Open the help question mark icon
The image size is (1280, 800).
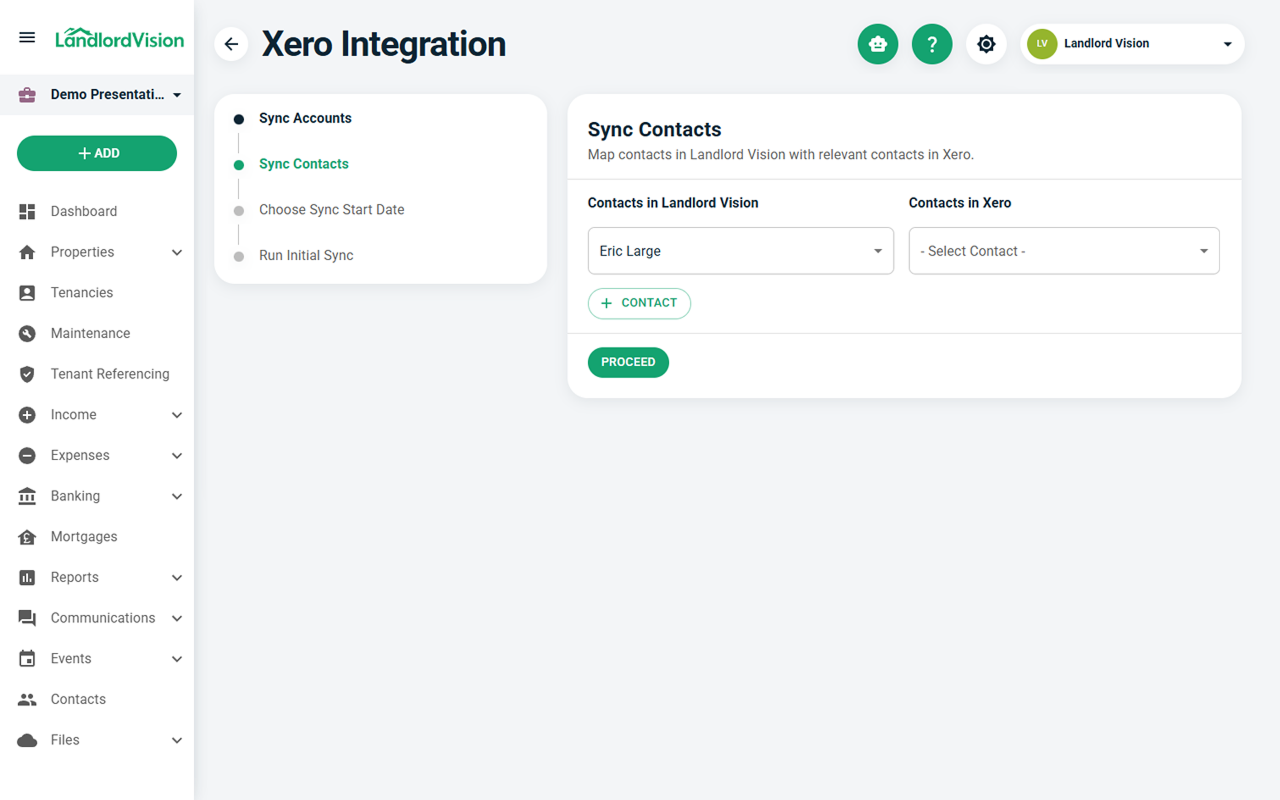932,44
